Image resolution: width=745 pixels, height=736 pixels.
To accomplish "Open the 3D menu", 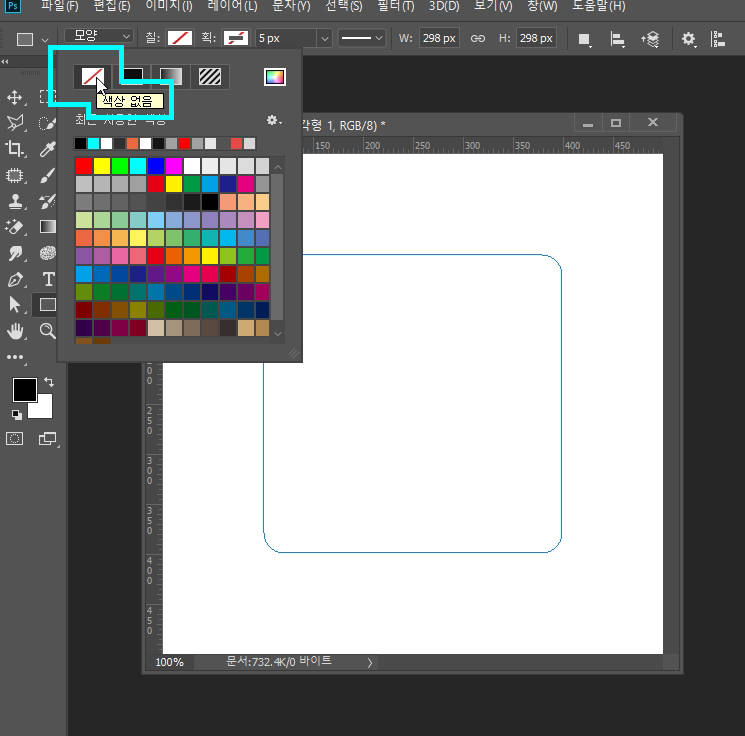I will coord(444,6).
